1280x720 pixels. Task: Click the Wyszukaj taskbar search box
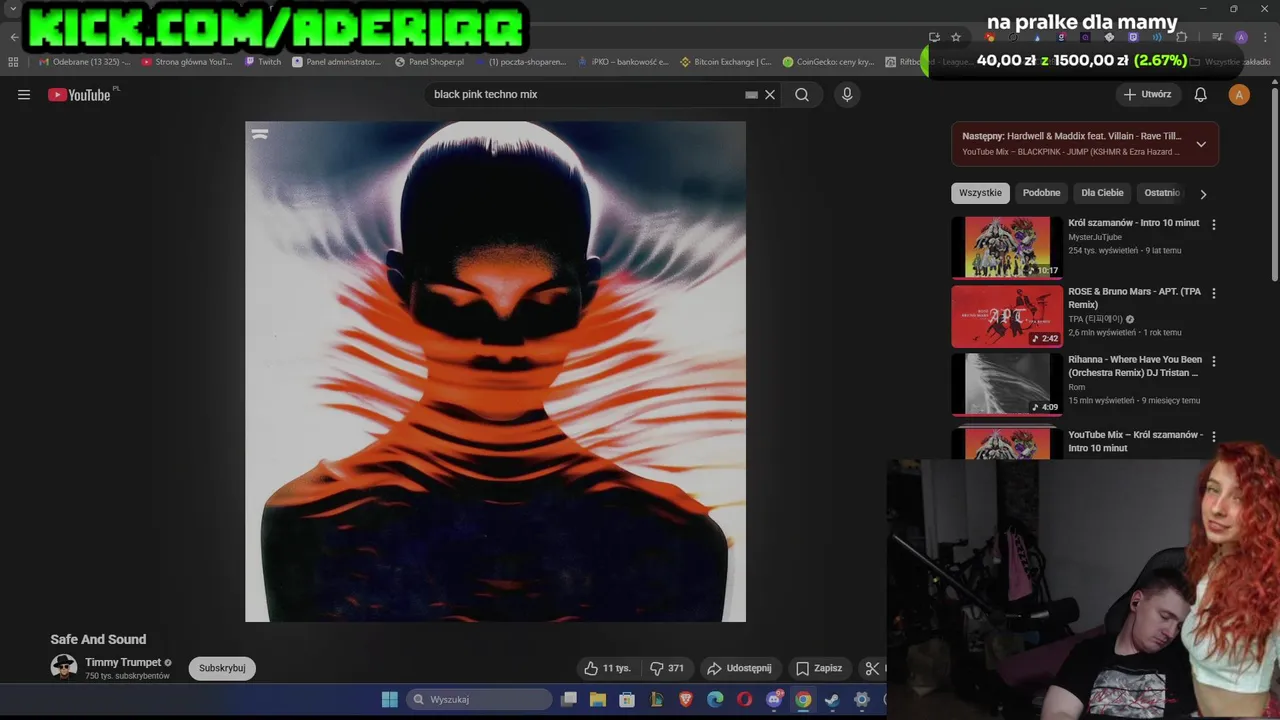480,699
